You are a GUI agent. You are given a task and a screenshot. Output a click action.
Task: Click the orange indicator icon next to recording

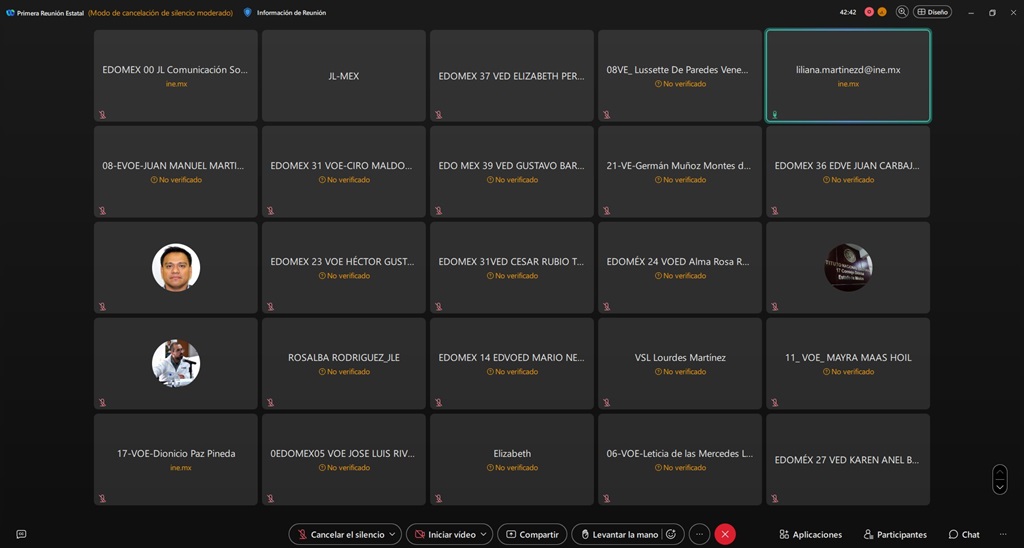point(882,12)
